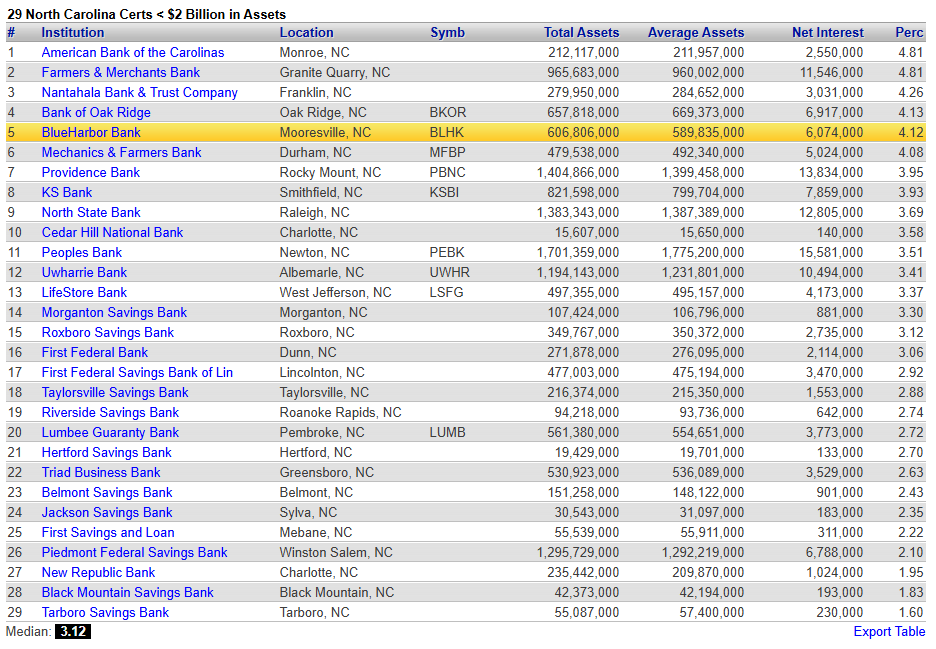Sort by the # rank column header
The height and width of the screenshot is (649, 936).
click(11, 33)
